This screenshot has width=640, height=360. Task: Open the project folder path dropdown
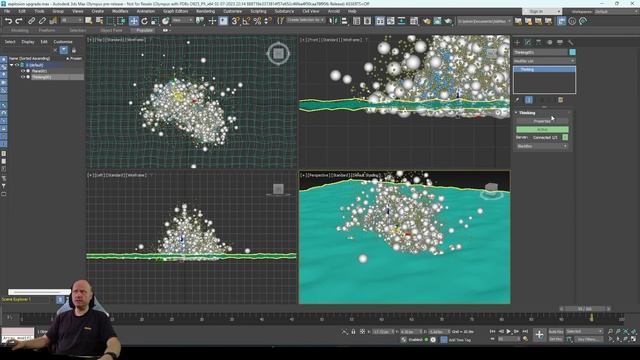coord(484,21)
